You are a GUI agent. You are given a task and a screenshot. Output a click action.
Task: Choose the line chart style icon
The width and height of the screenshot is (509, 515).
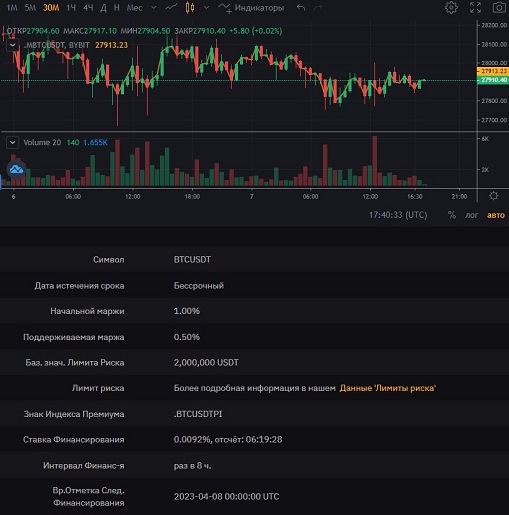click(x=171, y=7)
